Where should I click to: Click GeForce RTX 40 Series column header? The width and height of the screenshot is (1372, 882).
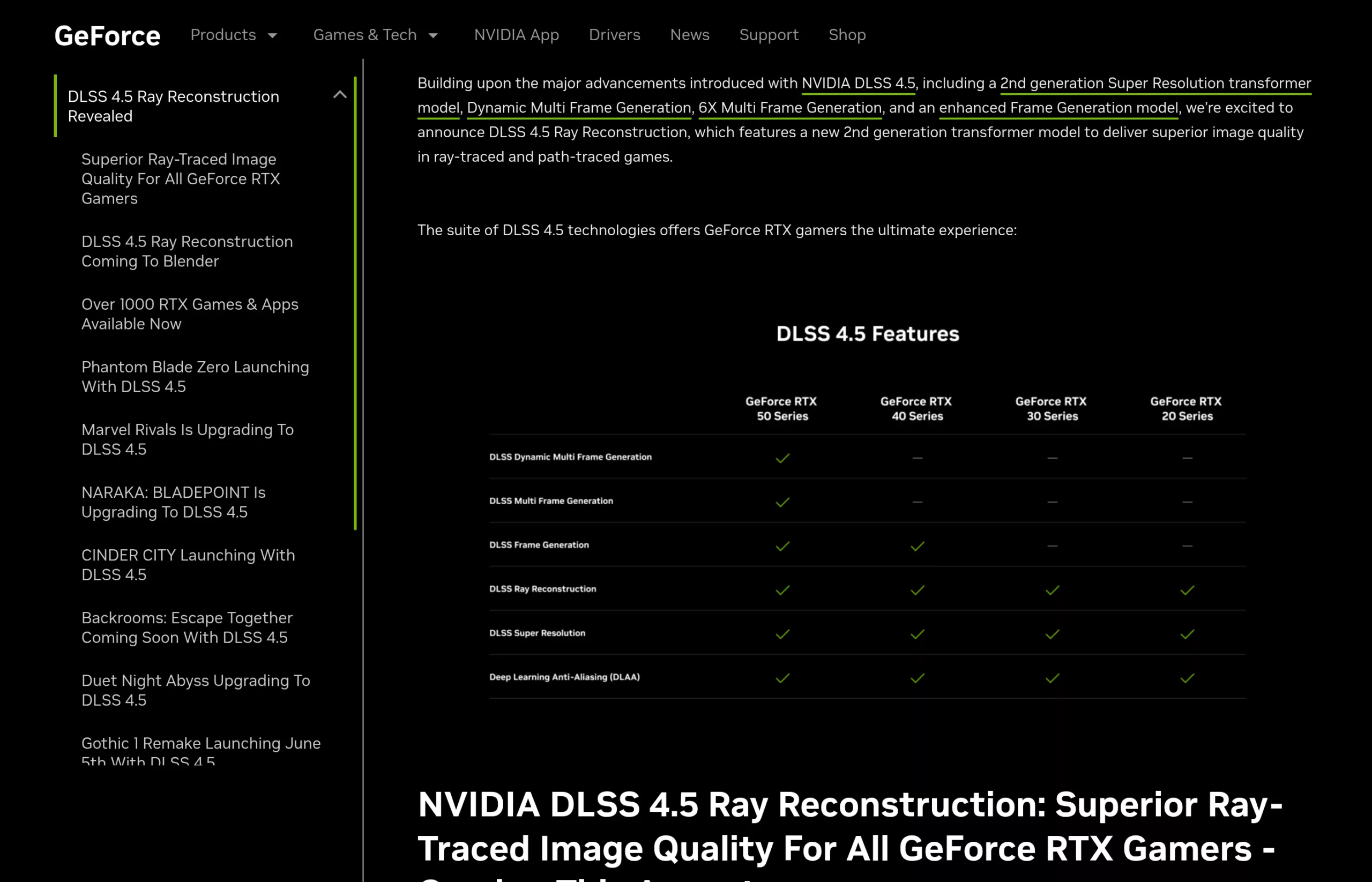tap(916, 409)
